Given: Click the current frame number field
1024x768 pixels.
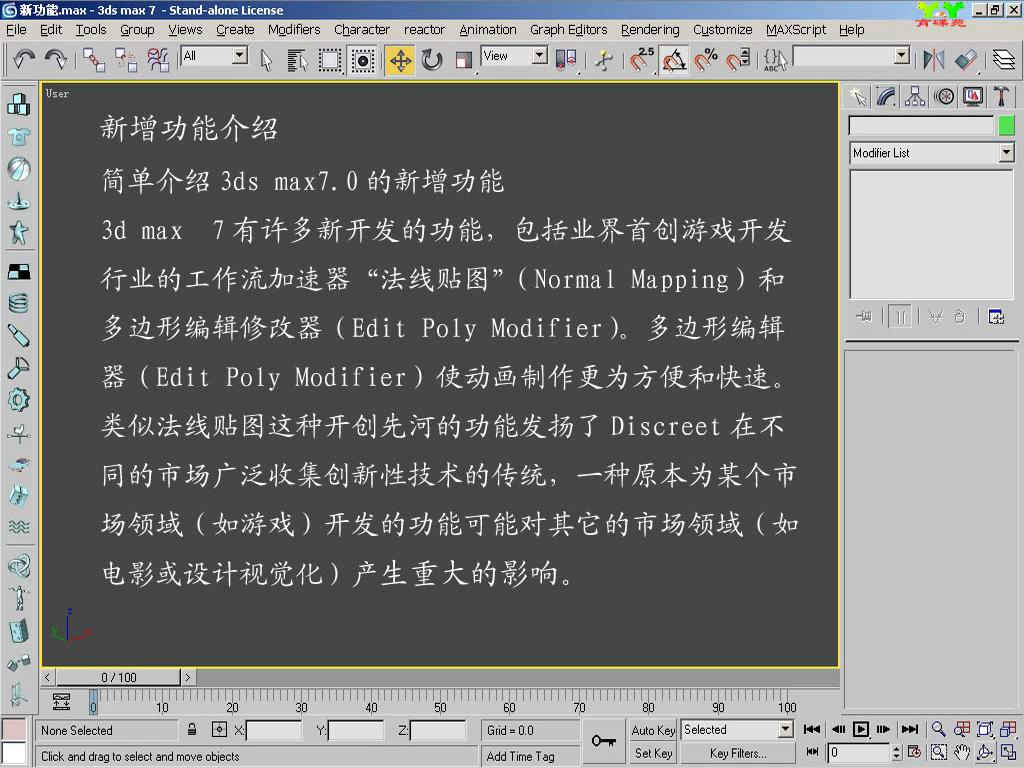Looking at the screenshot, I should click(859, 752).
